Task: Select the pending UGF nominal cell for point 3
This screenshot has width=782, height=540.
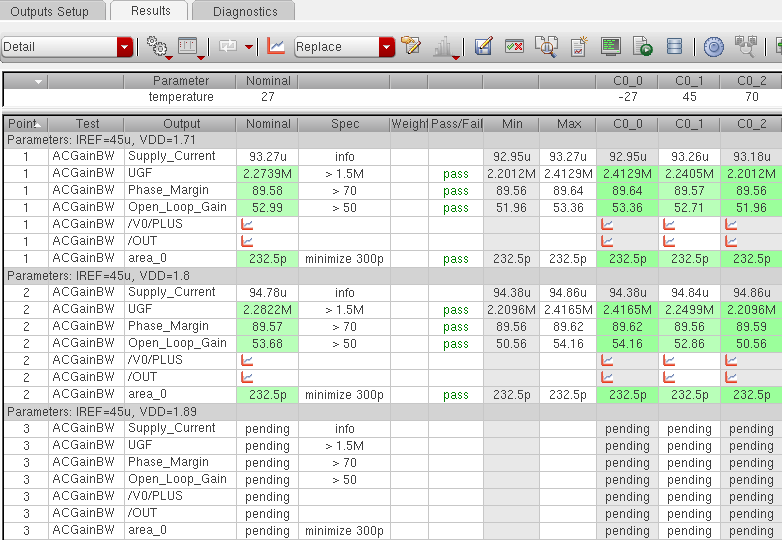Action: [267, 446]
